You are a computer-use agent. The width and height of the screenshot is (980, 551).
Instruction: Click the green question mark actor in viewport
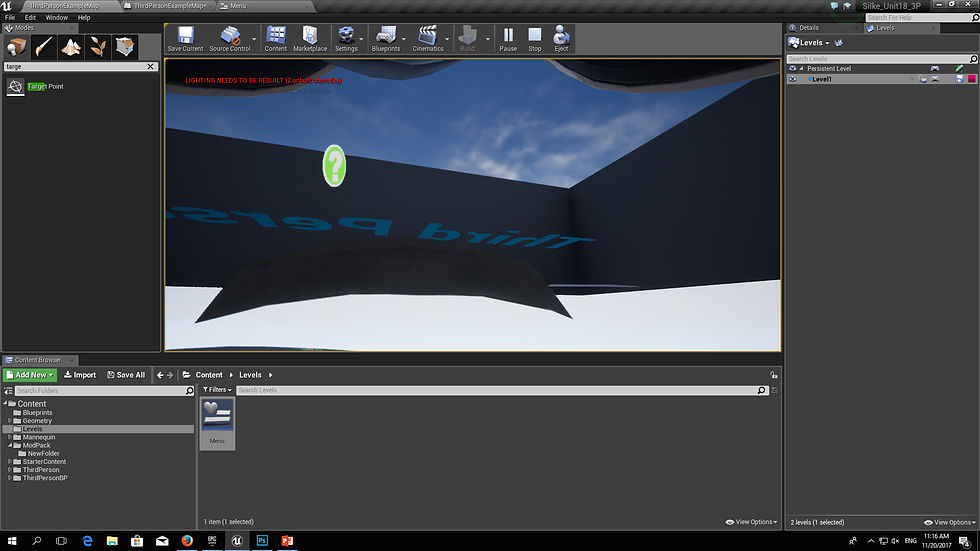coord(334,166)
